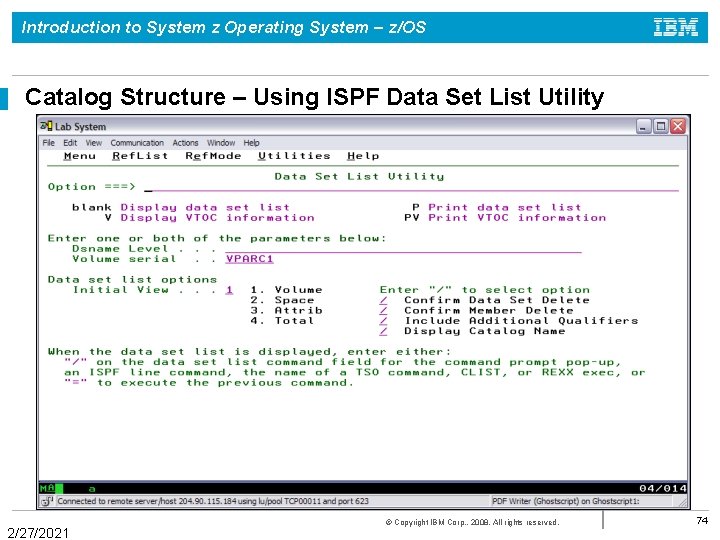The height and width of the screenshot is (540, 720).
Task: Open the File menu
Action: (48, 143)
